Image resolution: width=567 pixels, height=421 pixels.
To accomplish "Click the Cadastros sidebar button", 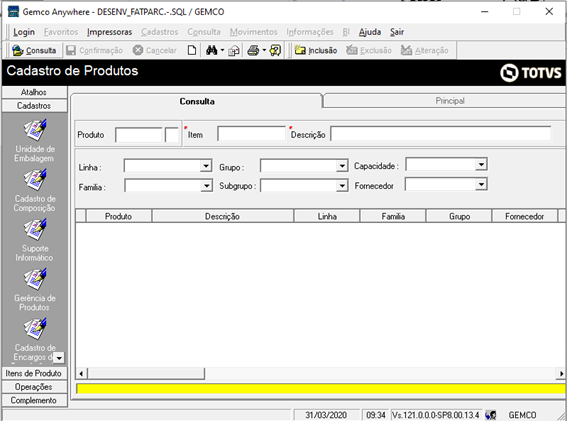I will (34, 106).
